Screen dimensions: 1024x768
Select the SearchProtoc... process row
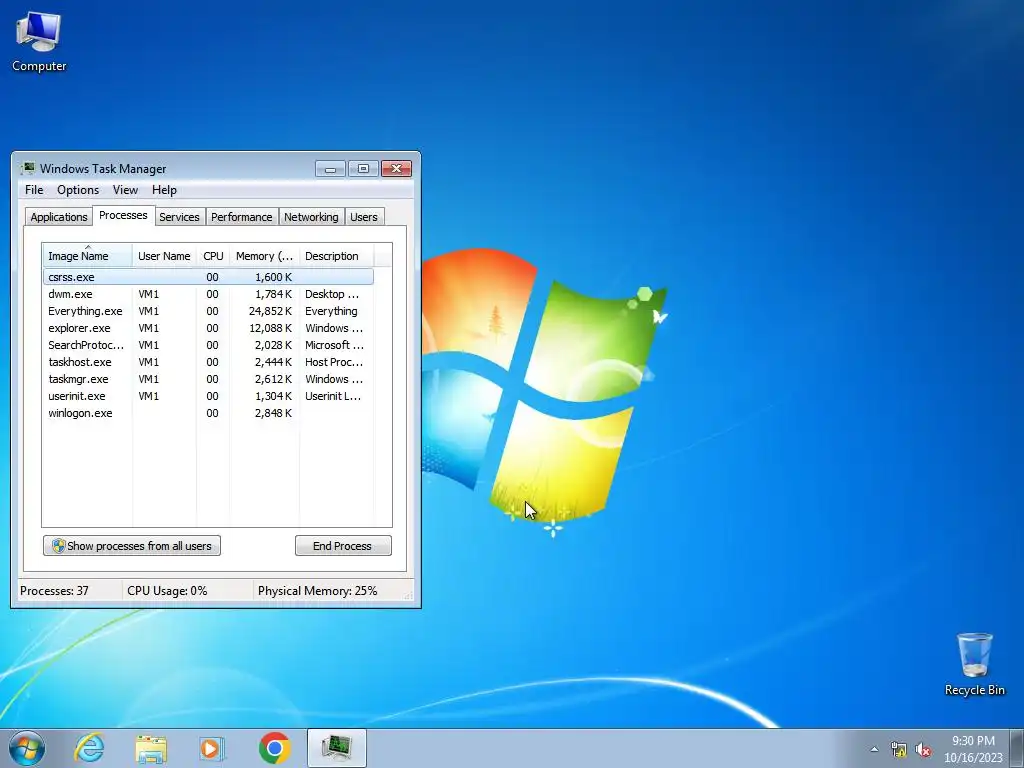208,345
